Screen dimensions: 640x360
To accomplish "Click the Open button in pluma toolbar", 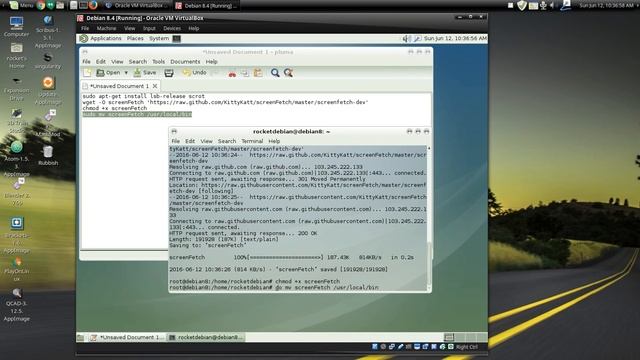I will point(108,73).
